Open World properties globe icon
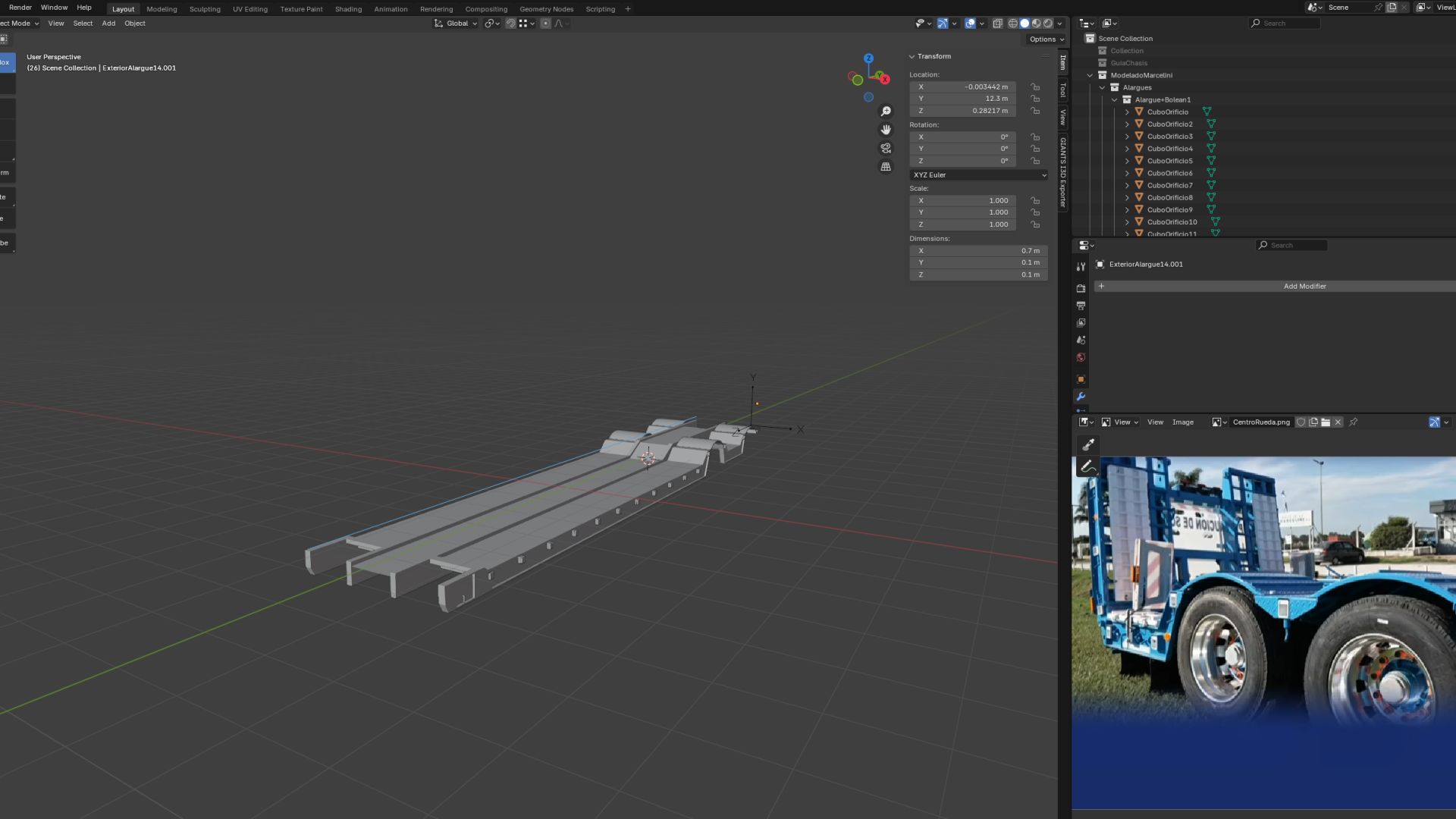This screenshot has height=819, width=1456. coord(1081,357)
